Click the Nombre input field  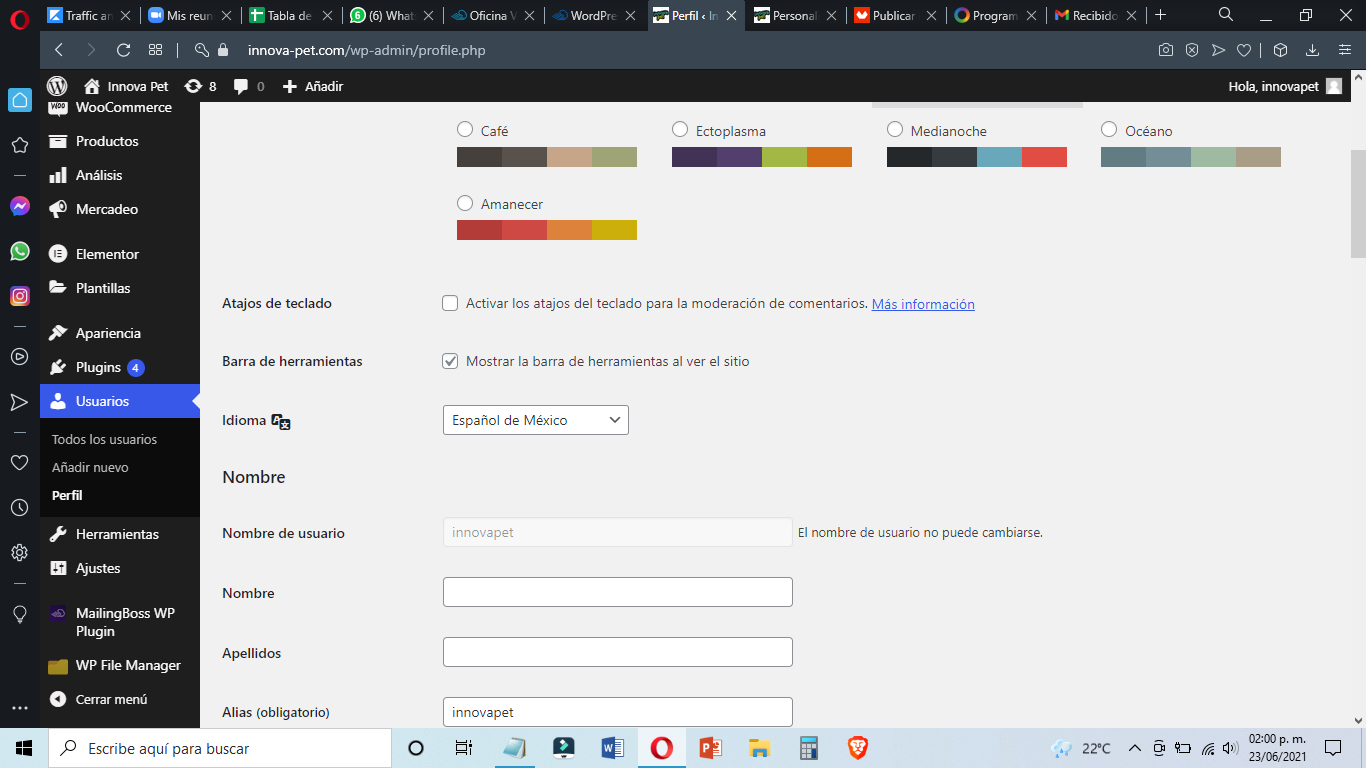618,592
